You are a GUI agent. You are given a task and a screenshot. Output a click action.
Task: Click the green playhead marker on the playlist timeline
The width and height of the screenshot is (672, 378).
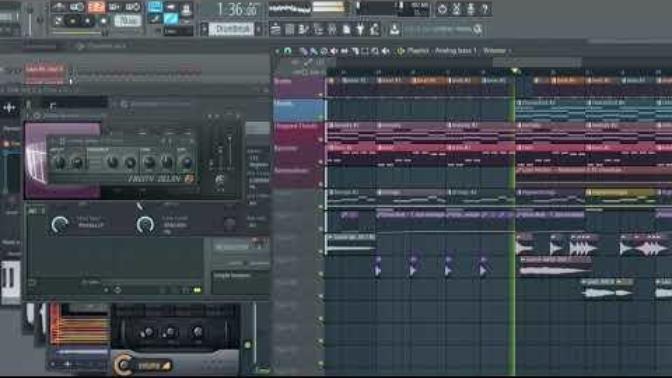(x=515, y=71)
